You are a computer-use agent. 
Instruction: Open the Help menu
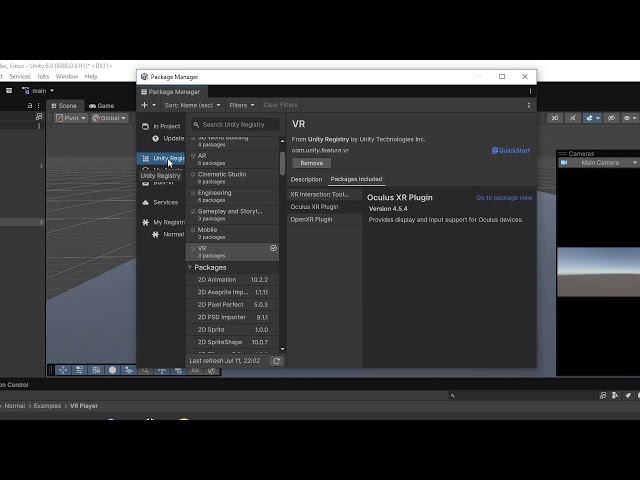[91, 76]
